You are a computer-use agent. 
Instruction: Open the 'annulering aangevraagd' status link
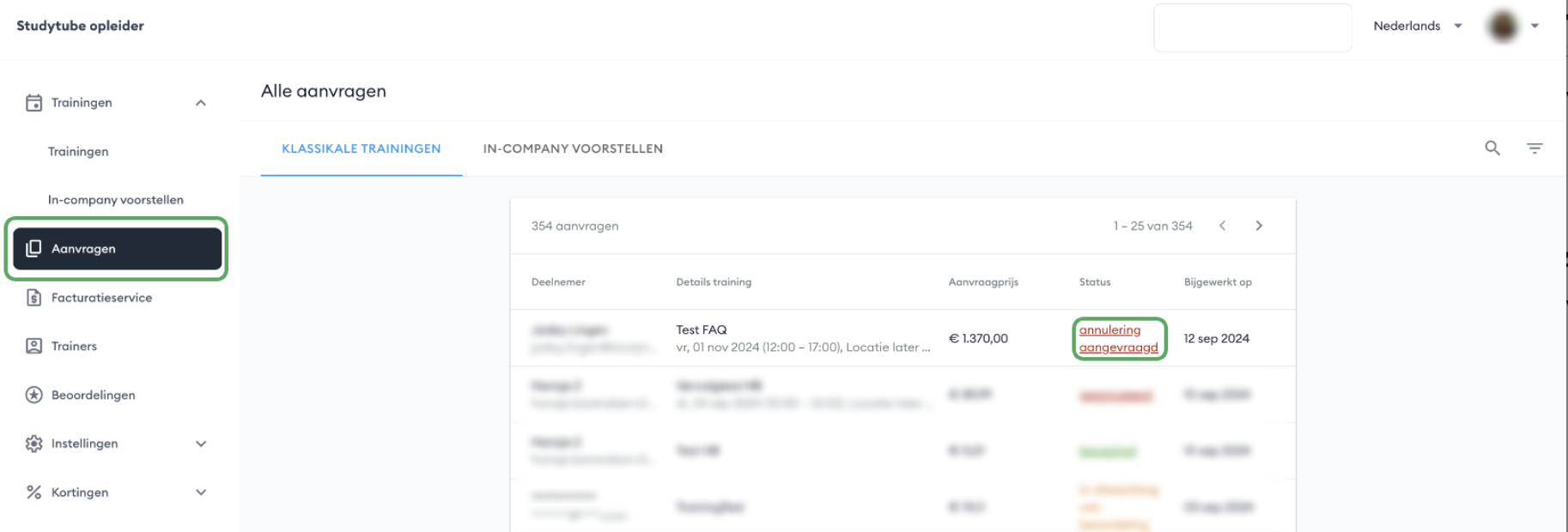(1118, 339)
